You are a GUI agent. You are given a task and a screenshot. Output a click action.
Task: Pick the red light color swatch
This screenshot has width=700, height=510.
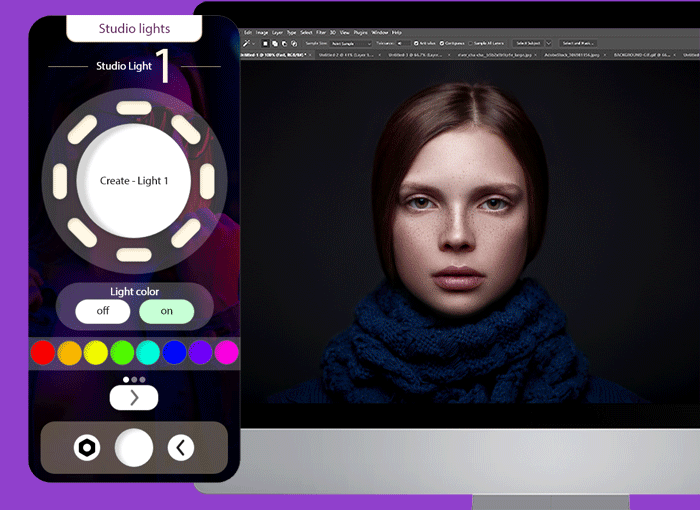pos(42,352)
